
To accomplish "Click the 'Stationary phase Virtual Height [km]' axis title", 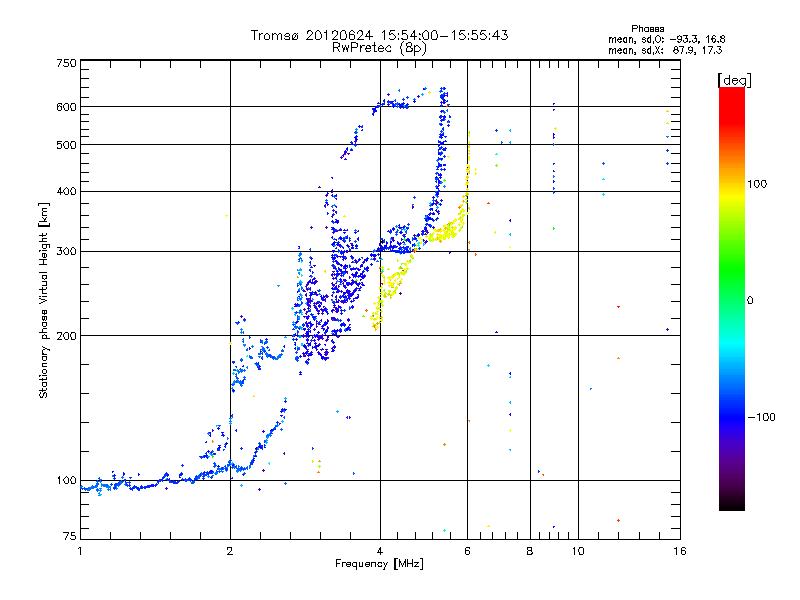I will (44, 300).
